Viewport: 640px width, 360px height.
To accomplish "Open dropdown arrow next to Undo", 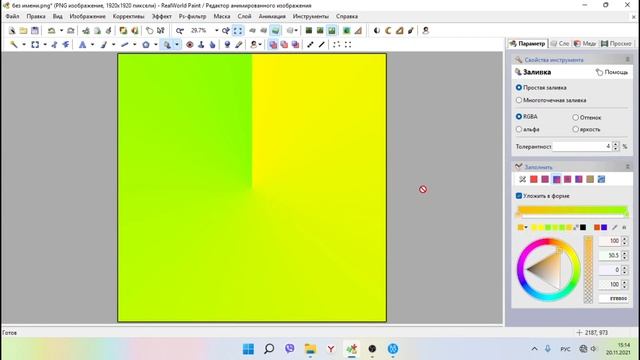I will point(61,31).
